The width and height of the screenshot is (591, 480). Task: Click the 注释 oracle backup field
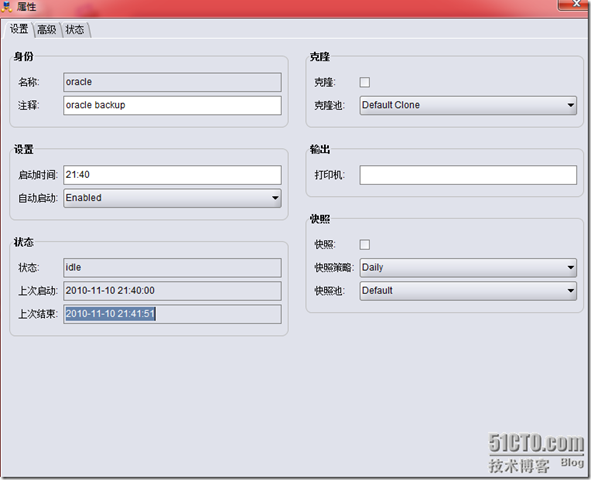[172, 105]
